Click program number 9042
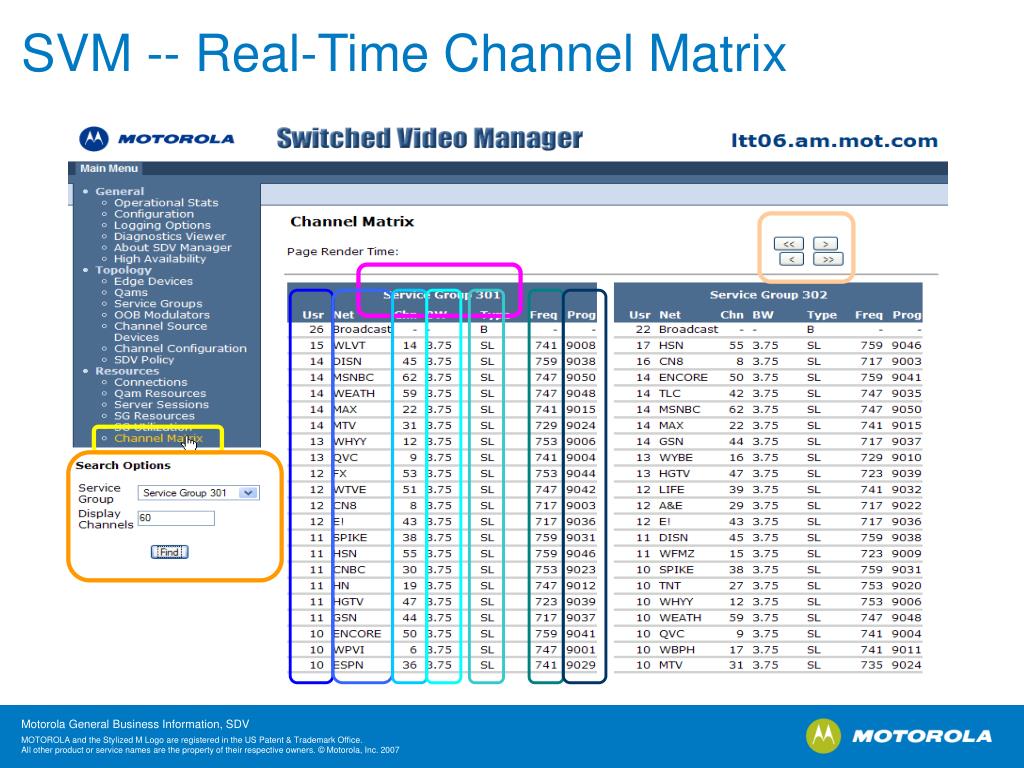The image size is (1024, 768). click(x=581, y=490)
